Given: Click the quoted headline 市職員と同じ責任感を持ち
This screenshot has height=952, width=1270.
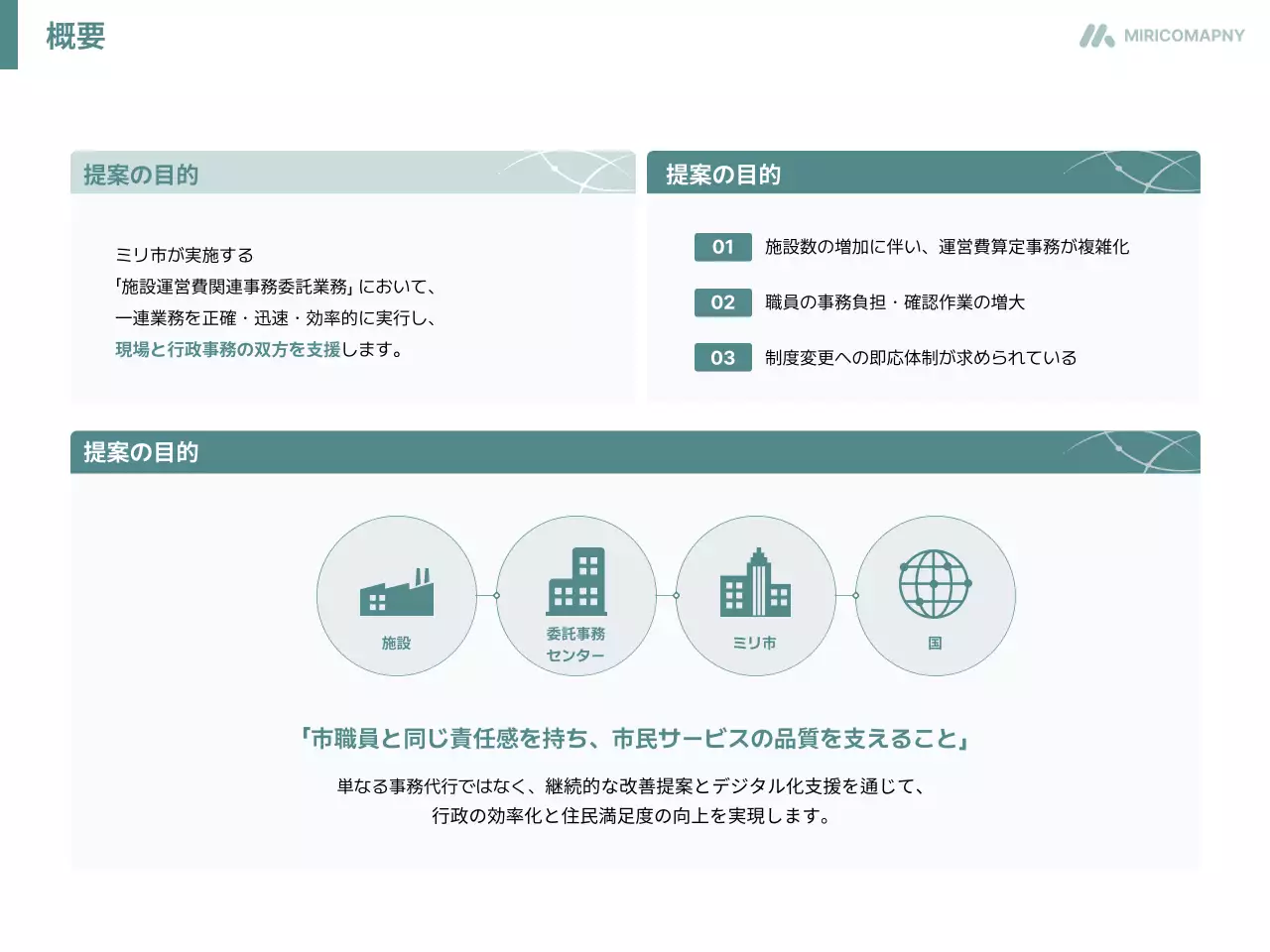Looking at the screenshot, I should point(635,739).
